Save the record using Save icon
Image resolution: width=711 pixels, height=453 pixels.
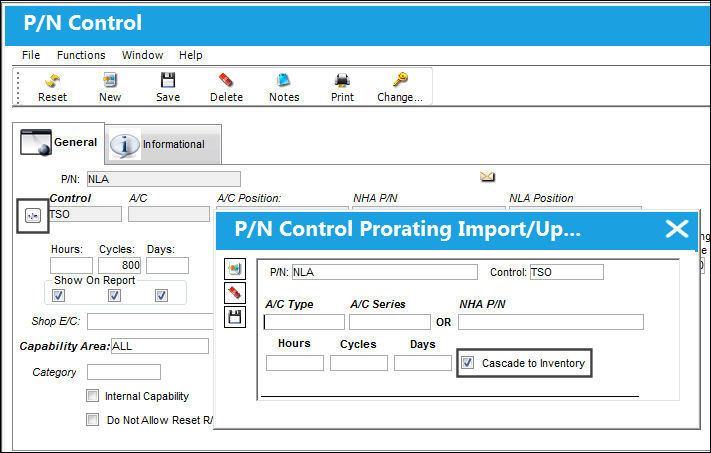[x=168, y=80]
